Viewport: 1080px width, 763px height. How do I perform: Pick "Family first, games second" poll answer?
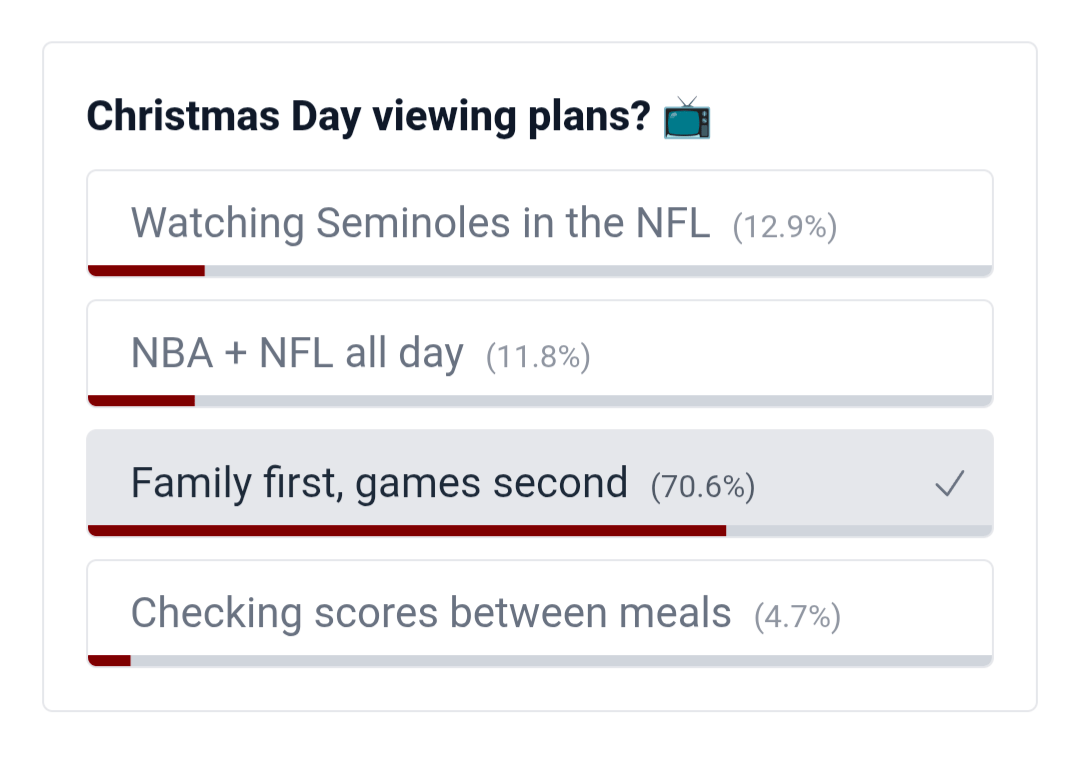click(x=379, y=483)
